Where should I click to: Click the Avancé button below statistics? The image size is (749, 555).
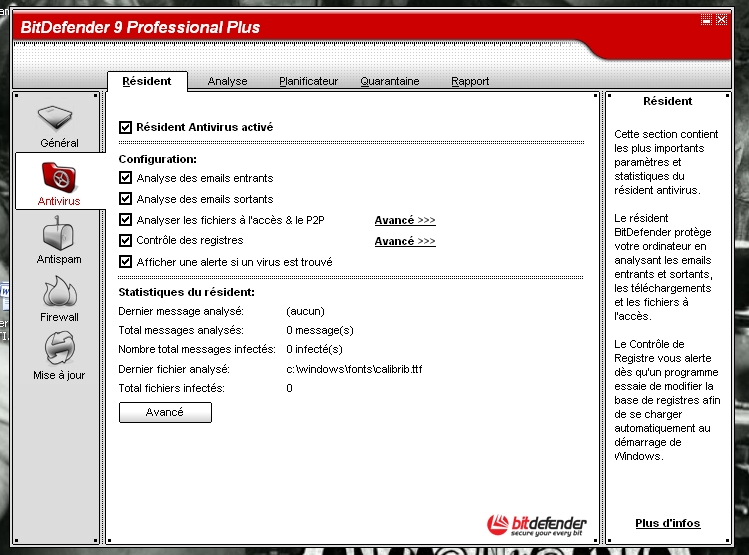(165, 412)
